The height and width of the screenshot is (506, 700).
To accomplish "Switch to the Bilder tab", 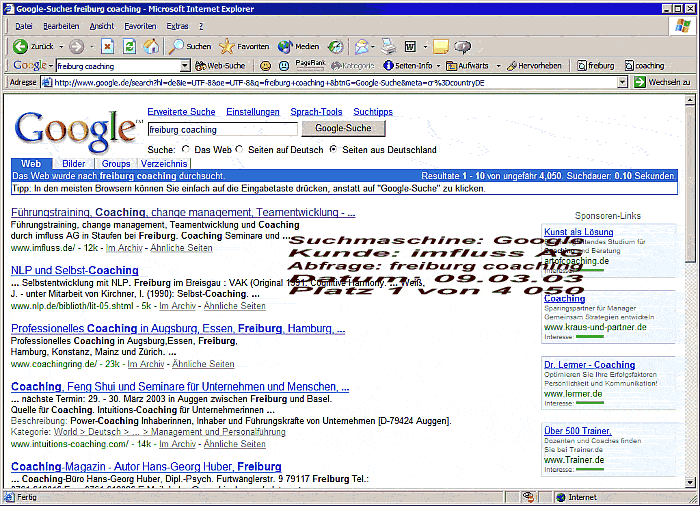I will [74, 163].
